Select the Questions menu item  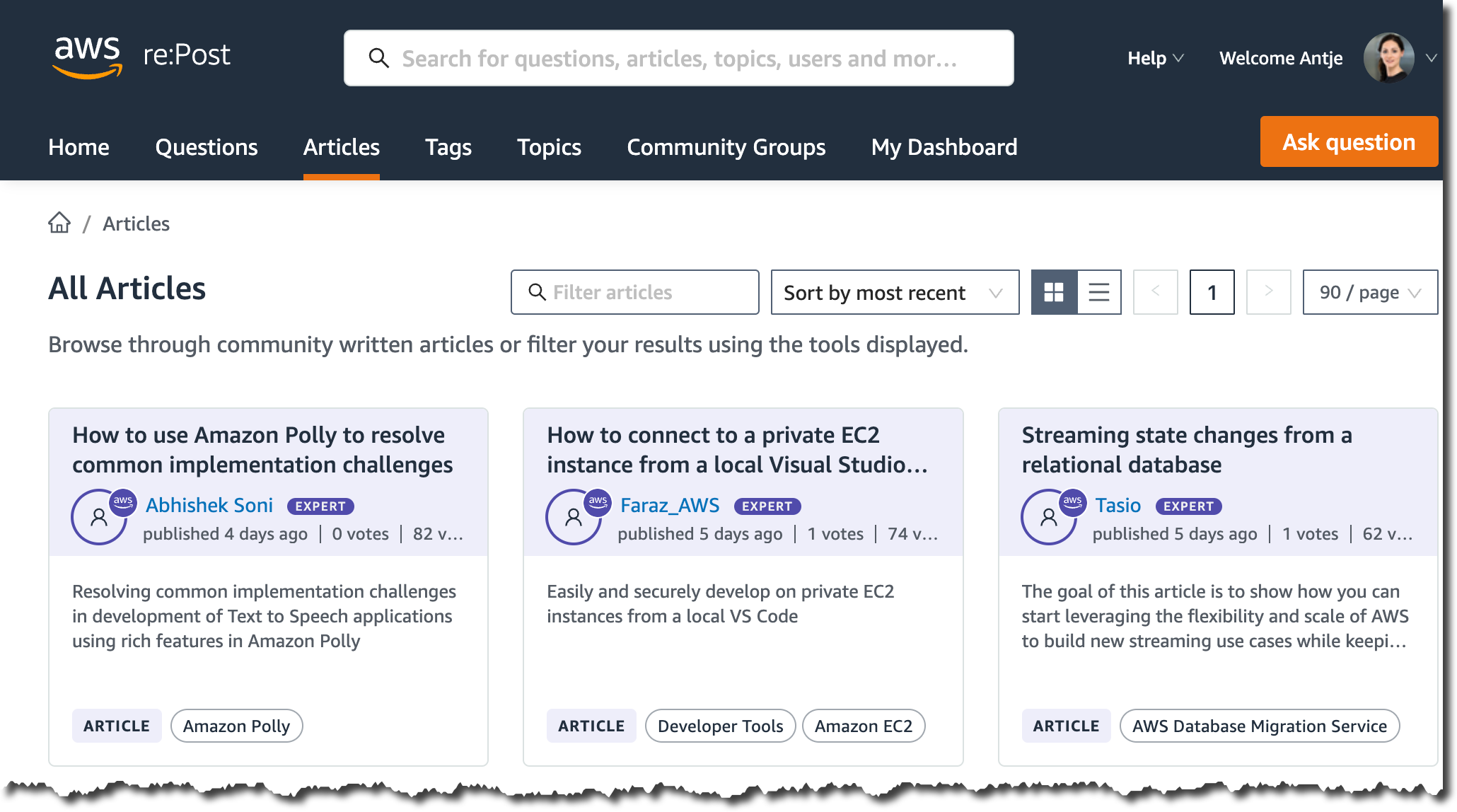(206, 147)
